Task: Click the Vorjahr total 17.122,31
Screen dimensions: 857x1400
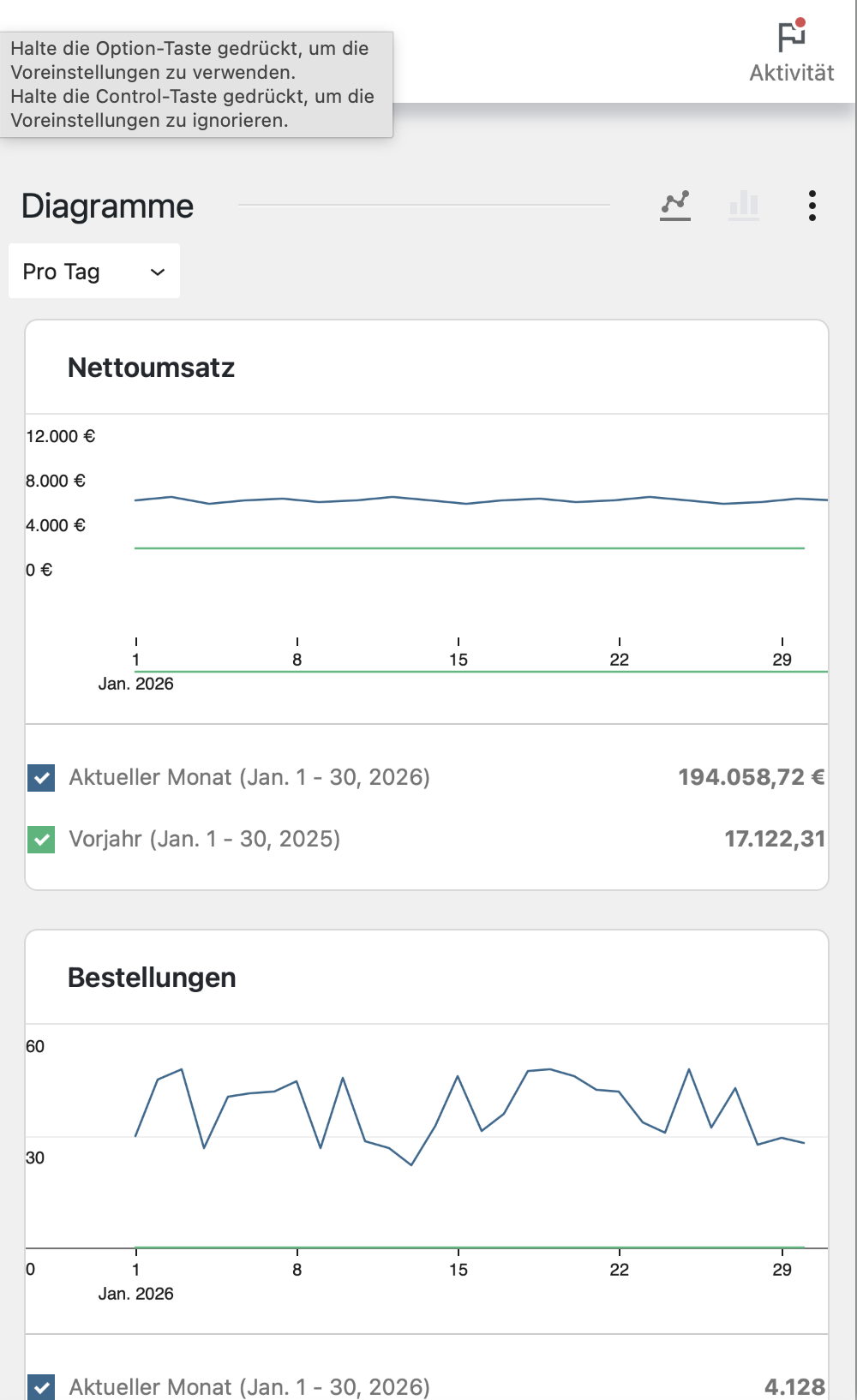Action: pos(774,839)
